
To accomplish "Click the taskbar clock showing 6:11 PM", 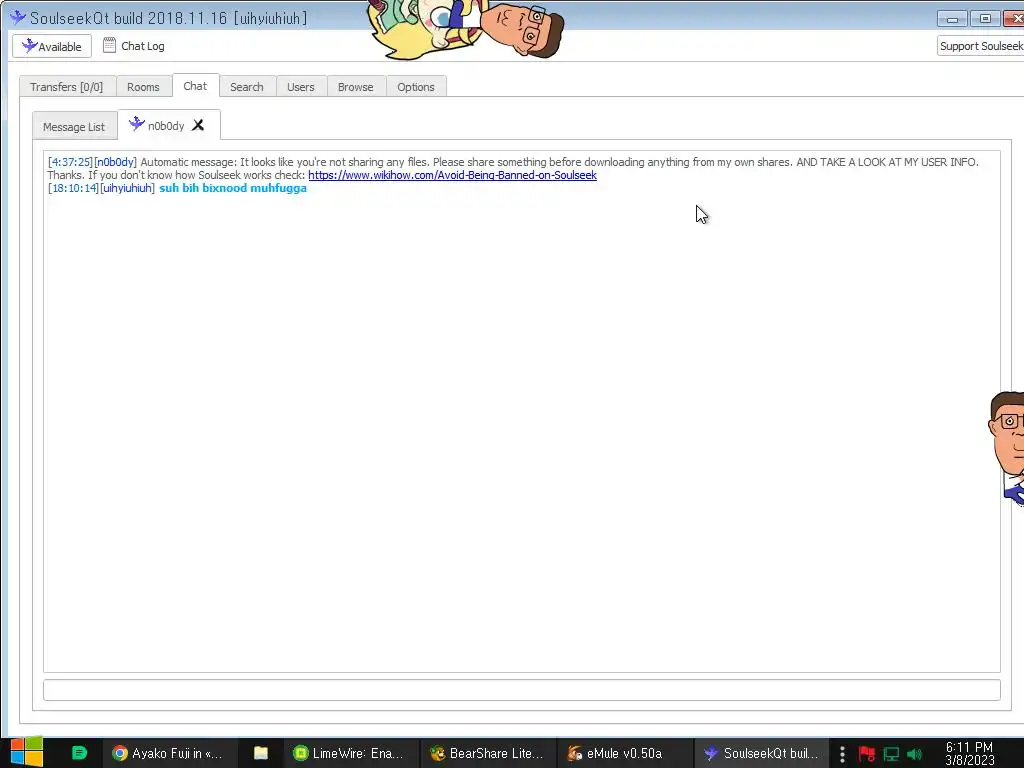I will [970, 753].
